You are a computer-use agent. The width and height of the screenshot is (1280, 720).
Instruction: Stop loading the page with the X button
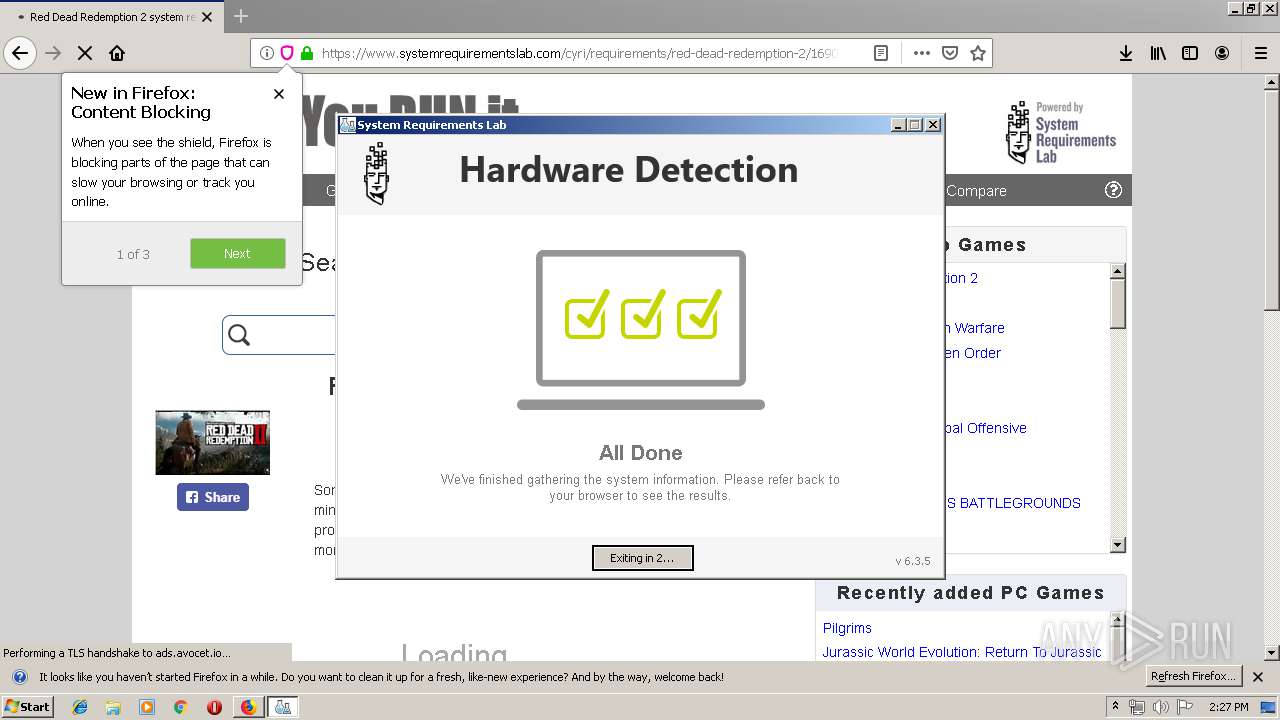click(85, 53)
